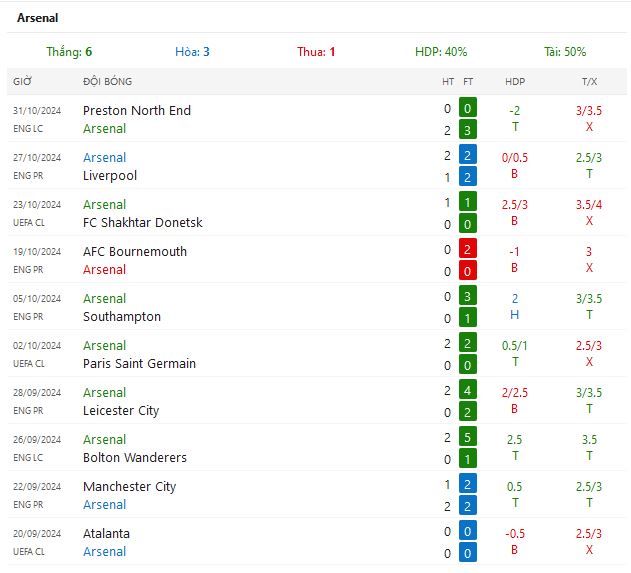Image resolution: width=631 pixels, height=573 pixels.
Task: Click the ĐỘI BÓNG column header
Action: (x=107, y=82)
